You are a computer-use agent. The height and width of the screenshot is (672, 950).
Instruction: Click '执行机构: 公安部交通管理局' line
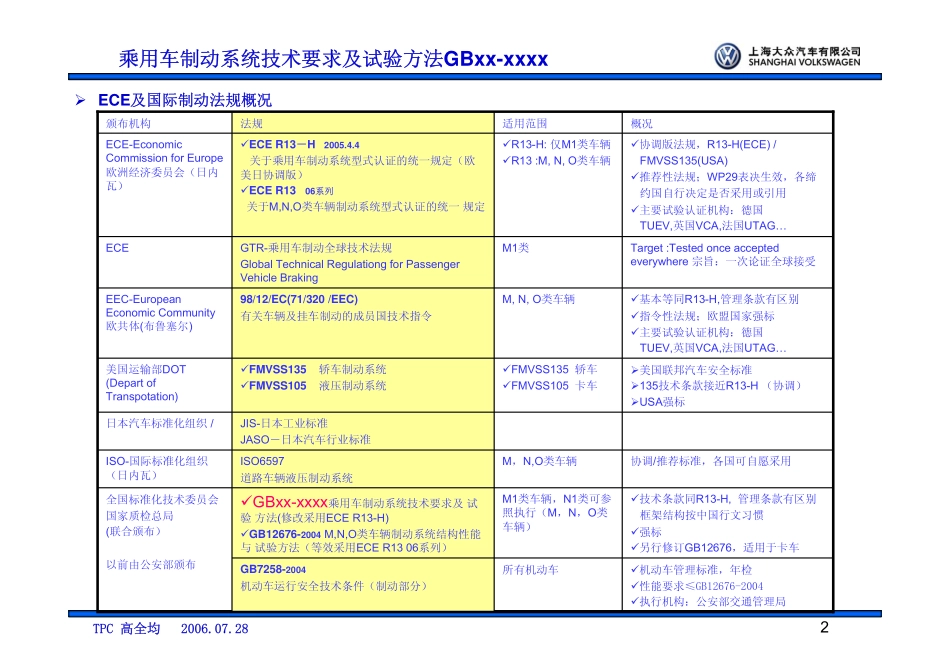(708, 602)
